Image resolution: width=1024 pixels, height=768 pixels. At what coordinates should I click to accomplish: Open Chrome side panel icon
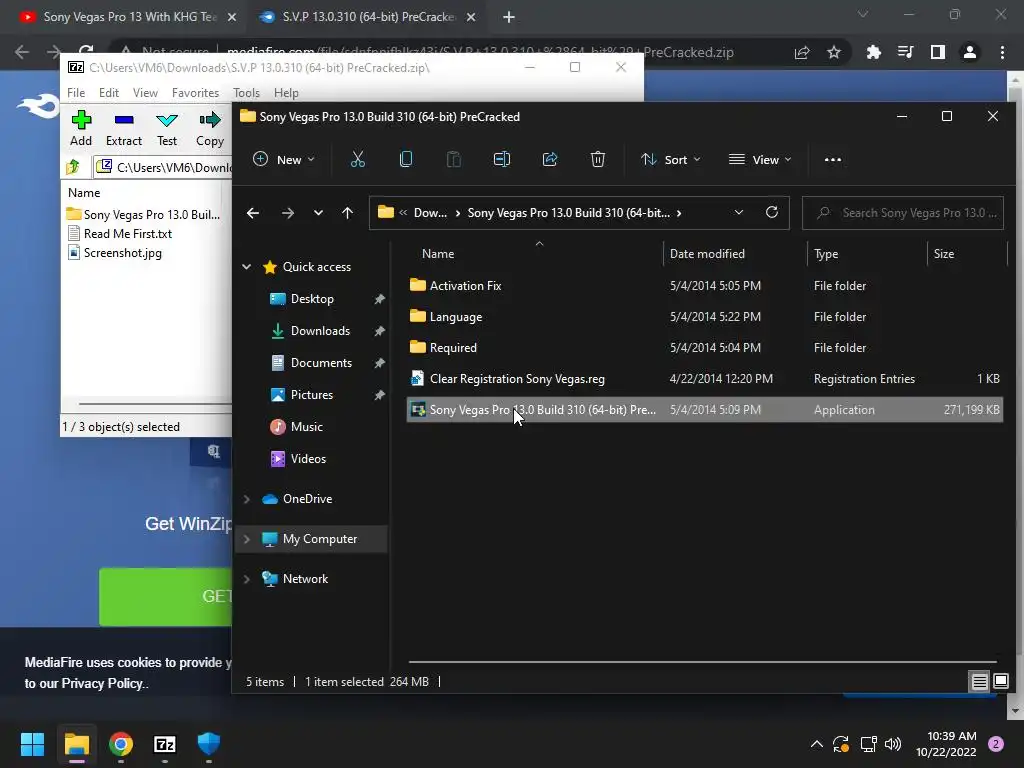(x=938, y=52)
